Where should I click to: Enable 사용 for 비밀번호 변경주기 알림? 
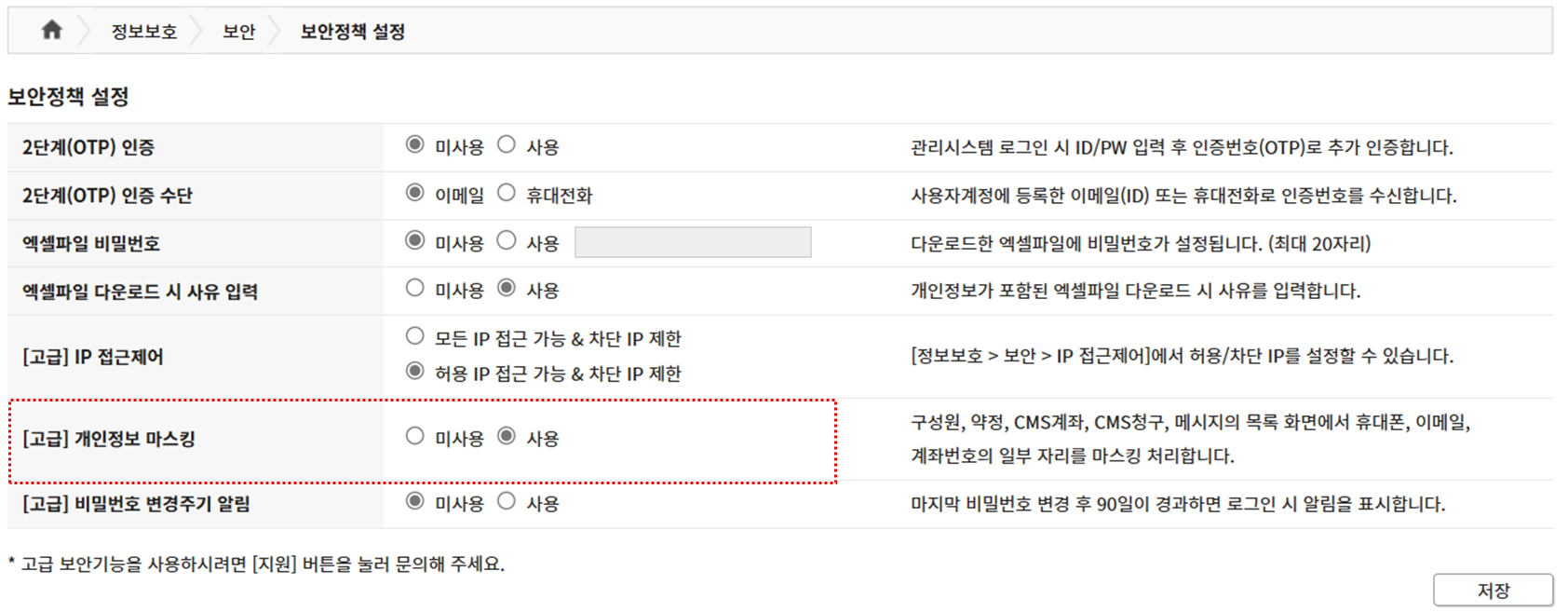[x=507, y=501]
